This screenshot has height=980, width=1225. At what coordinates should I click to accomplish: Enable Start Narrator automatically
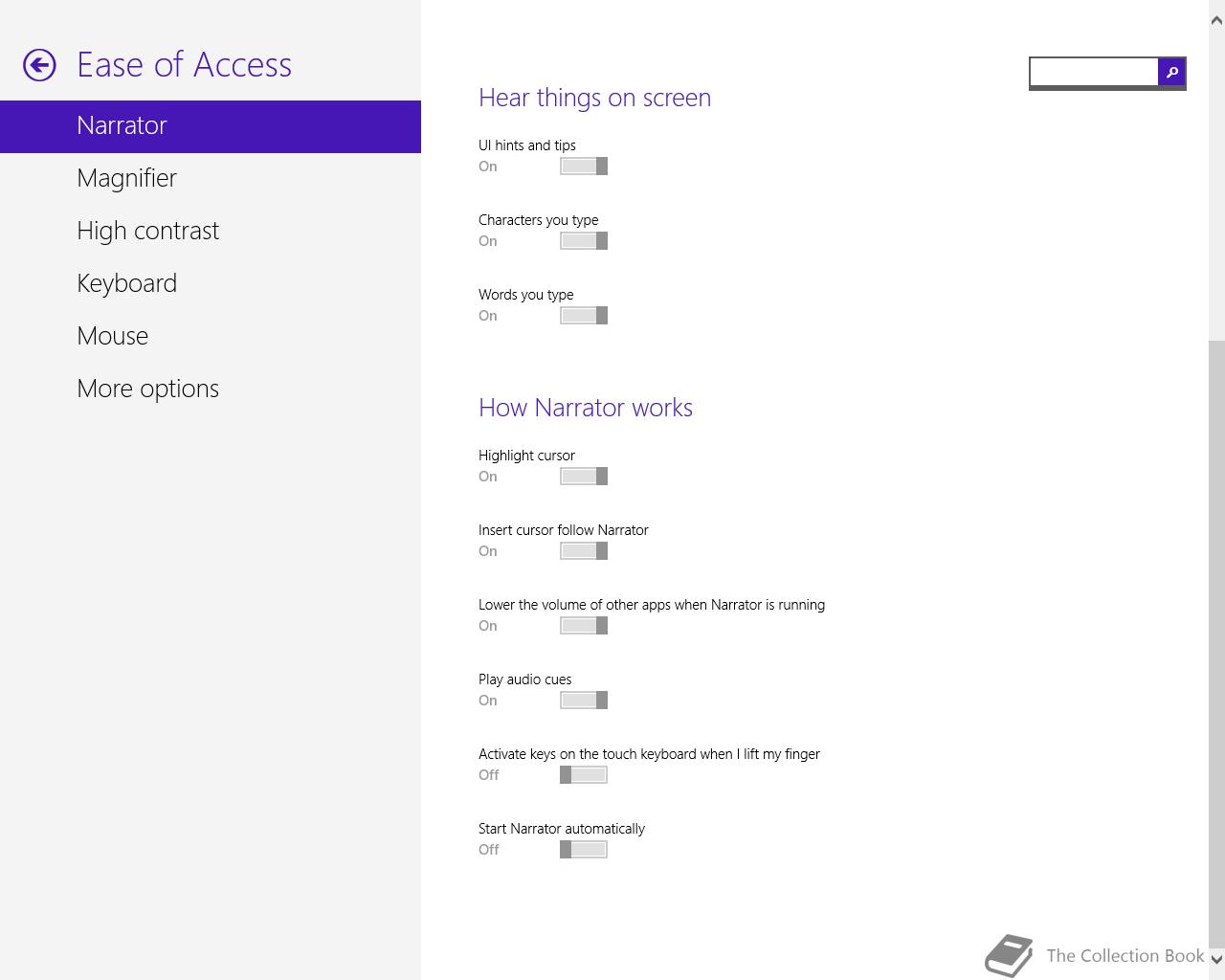tap(584, 850)
